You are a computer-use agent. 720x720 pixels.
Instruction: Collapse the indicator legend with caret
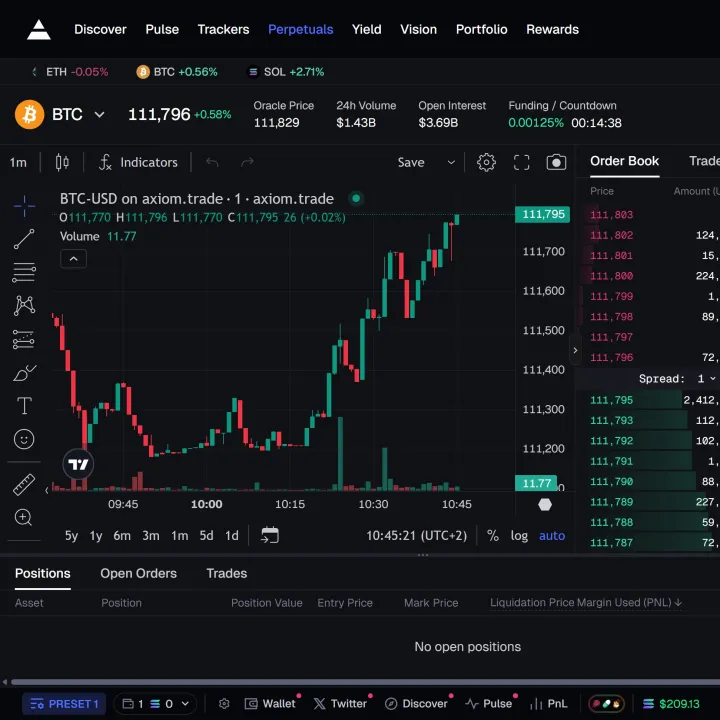click(73, 259)
